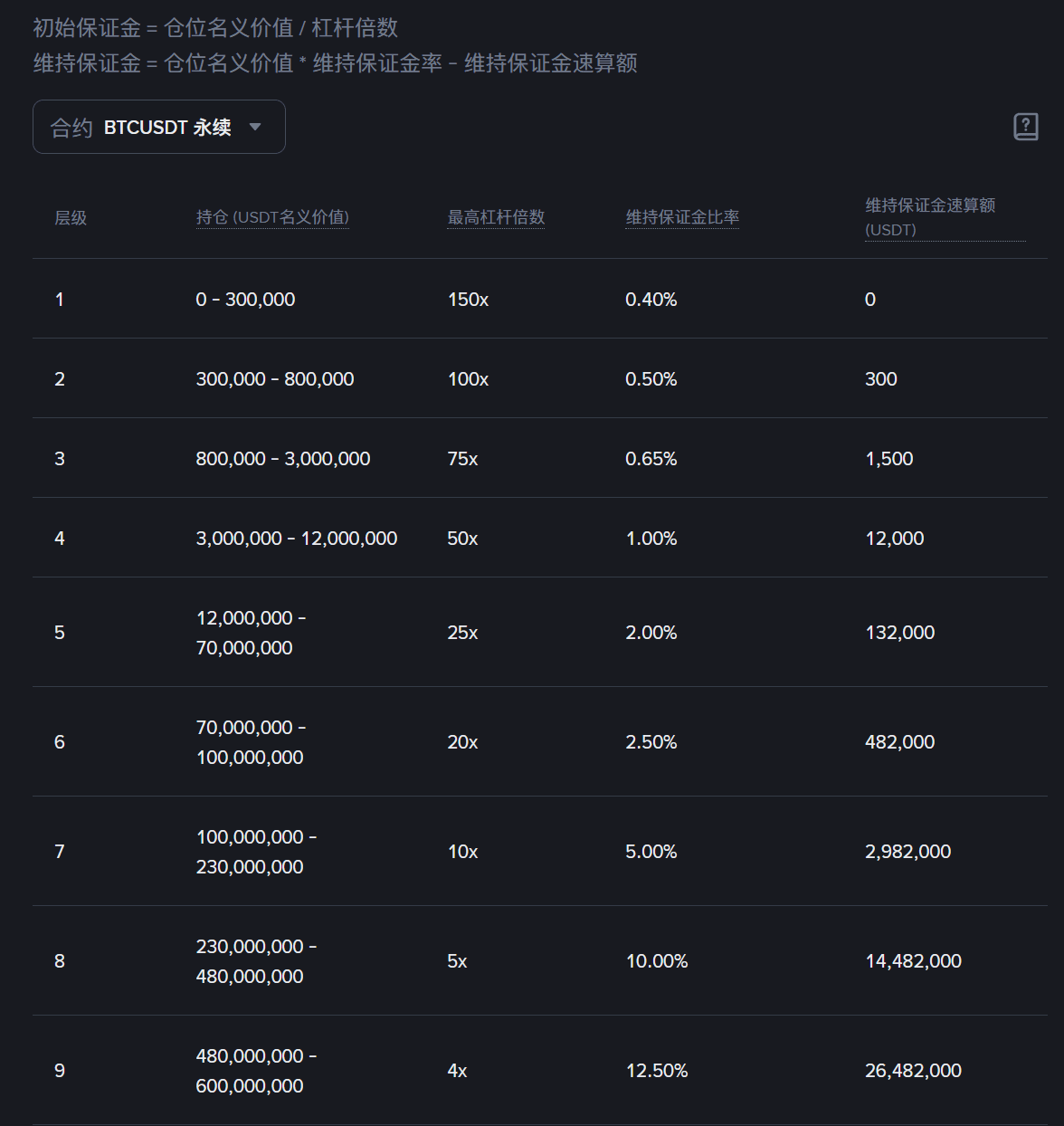Select the 230,000,000 - 480,000,000 position range
Image resolution: width=1064 pixels, height=1126 pixels.
pos(256,961)
